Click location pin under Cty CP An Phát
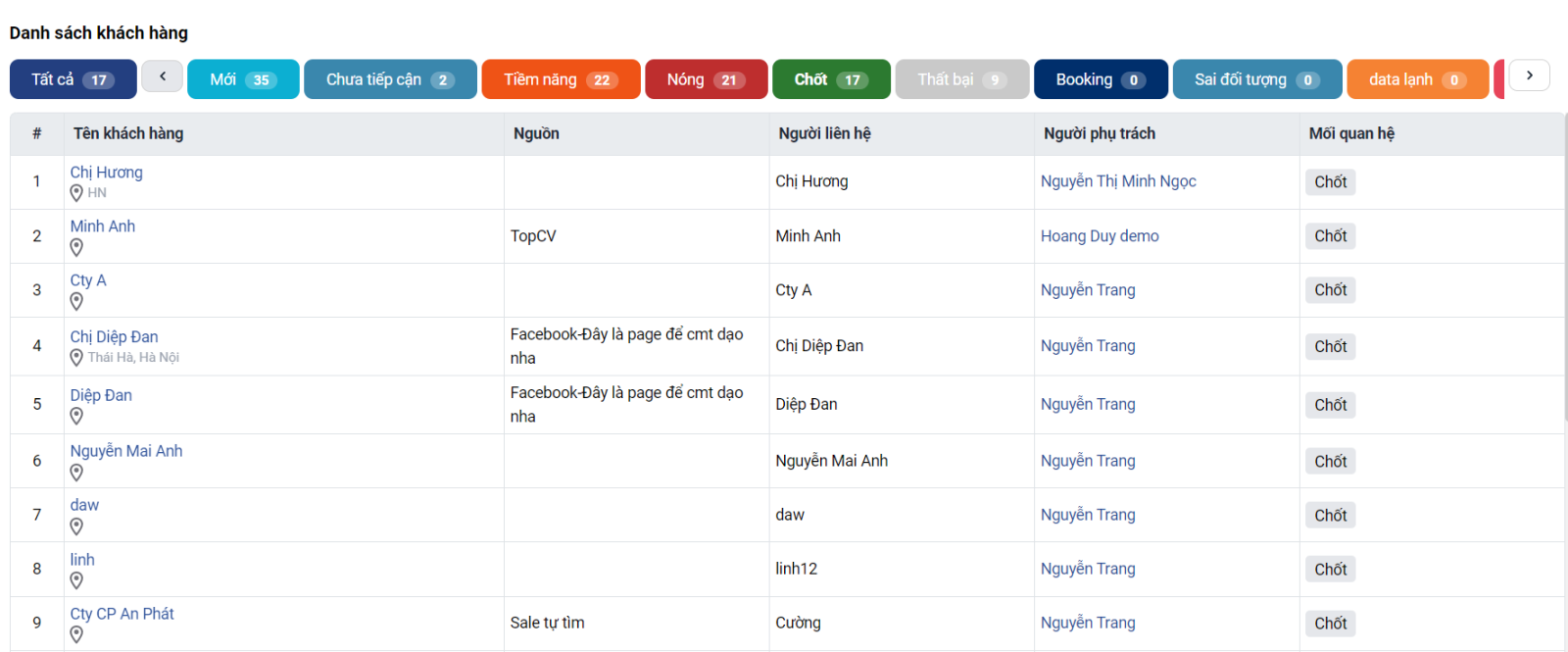 pyautogui.click(x=76, y=635)
